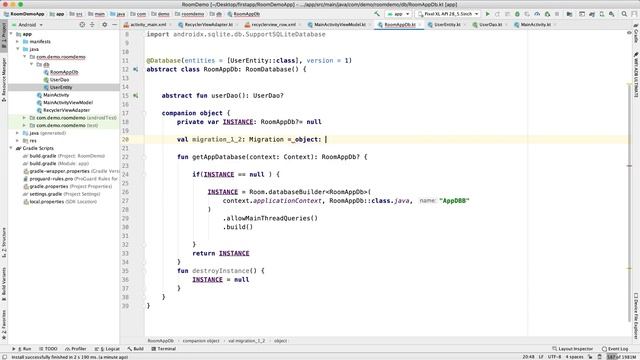
Task: Click the UTF-8 encoding in status bar
Action: pos(554,357)
